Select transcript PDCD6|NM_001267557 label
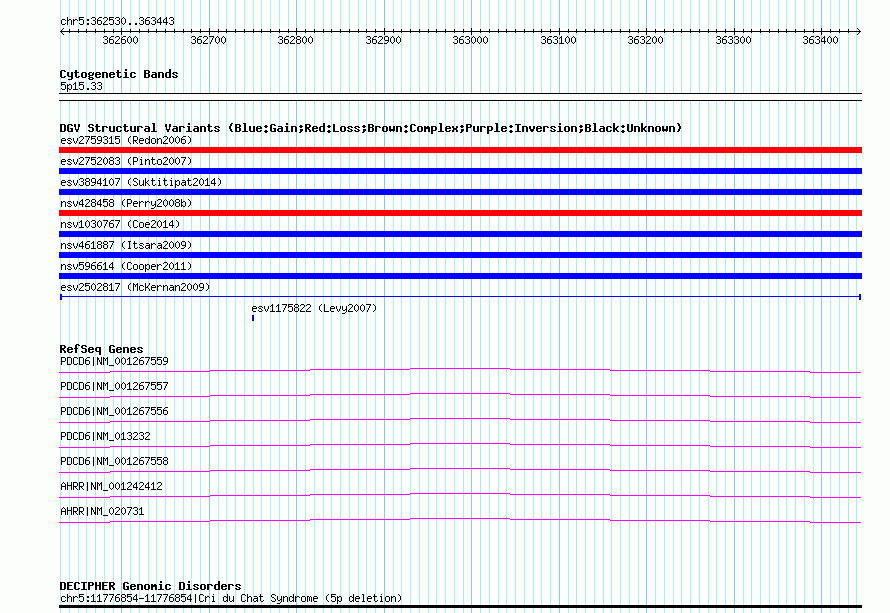The image size is (890, 613). click(x=114, y=387)
